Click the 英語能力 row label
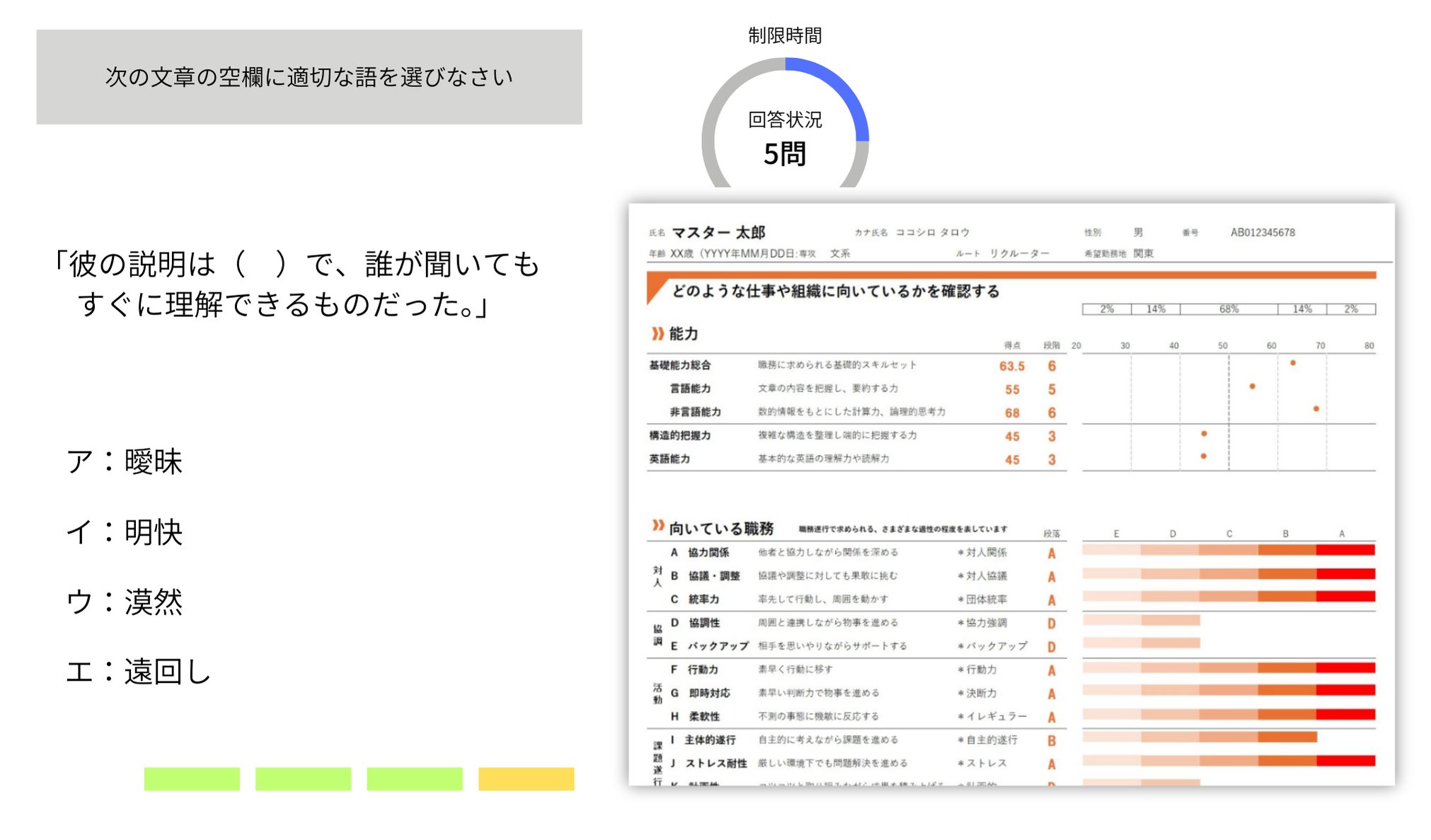The image size is (1431, 840). click(x=669, y=459)
